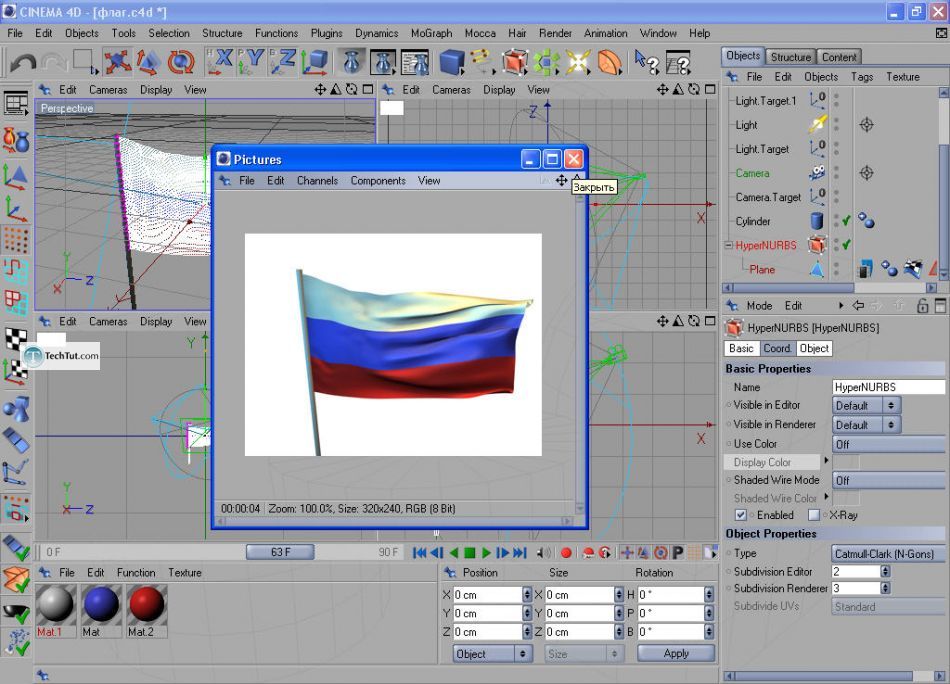Select the Light.Target.1 row in the Objects list
The height and width of the screenshot is (684, 950).
click(x=766, y=101)
